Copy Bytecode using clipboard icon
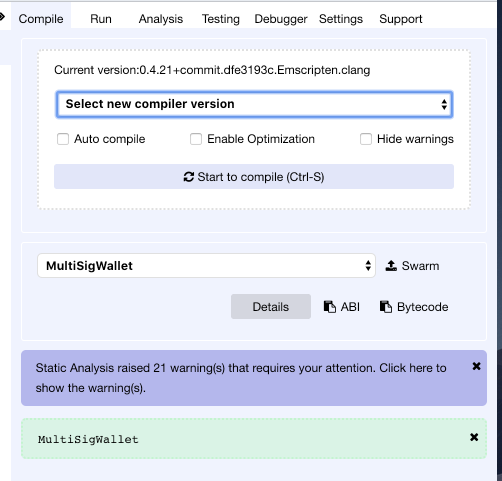 click(x=386, y=307)
